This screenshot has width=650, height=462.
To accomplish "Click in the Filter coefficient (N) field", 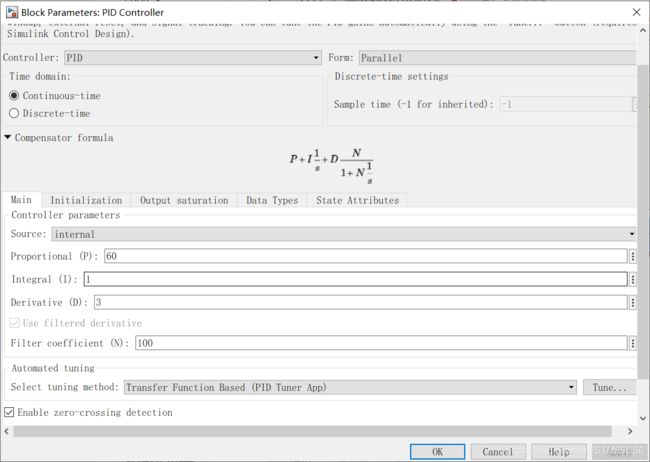I will [x=381, y=343].
